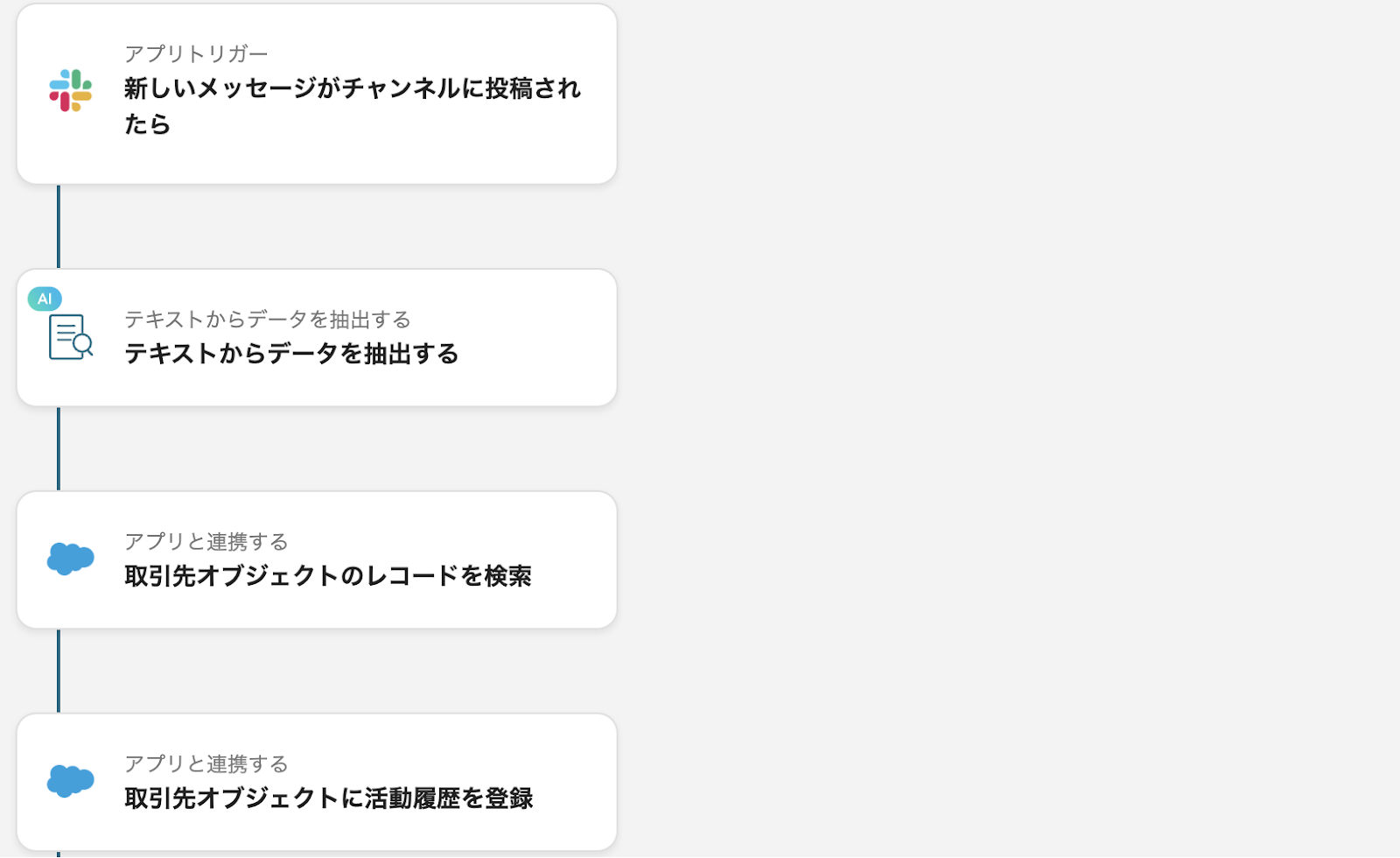Click the document search icon
1400x858 pixels.
(x=71, y=337)
